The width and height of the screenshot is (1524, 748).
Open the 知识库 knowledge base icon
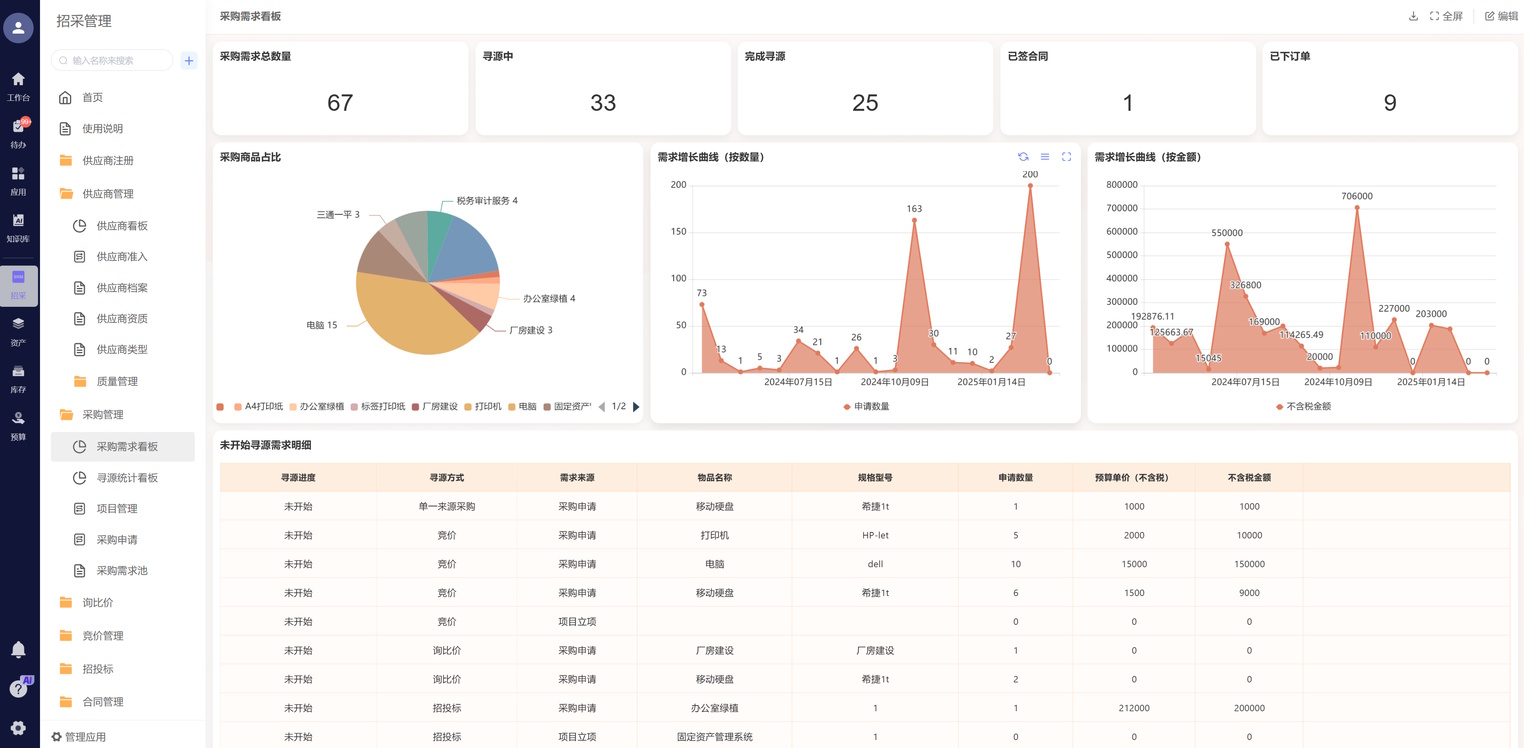pos(18,227)
